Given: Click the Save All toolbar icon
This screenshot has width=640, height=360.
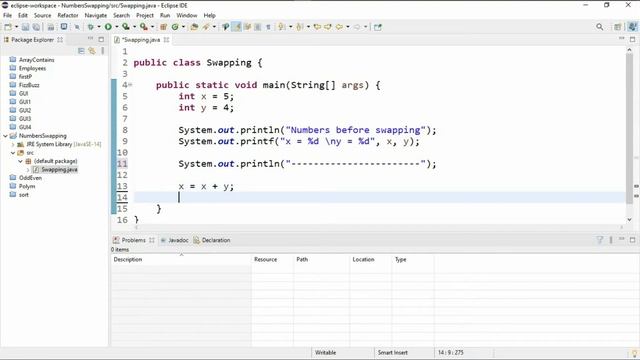Looking at the screenshot, I should (x=36, y=27).
